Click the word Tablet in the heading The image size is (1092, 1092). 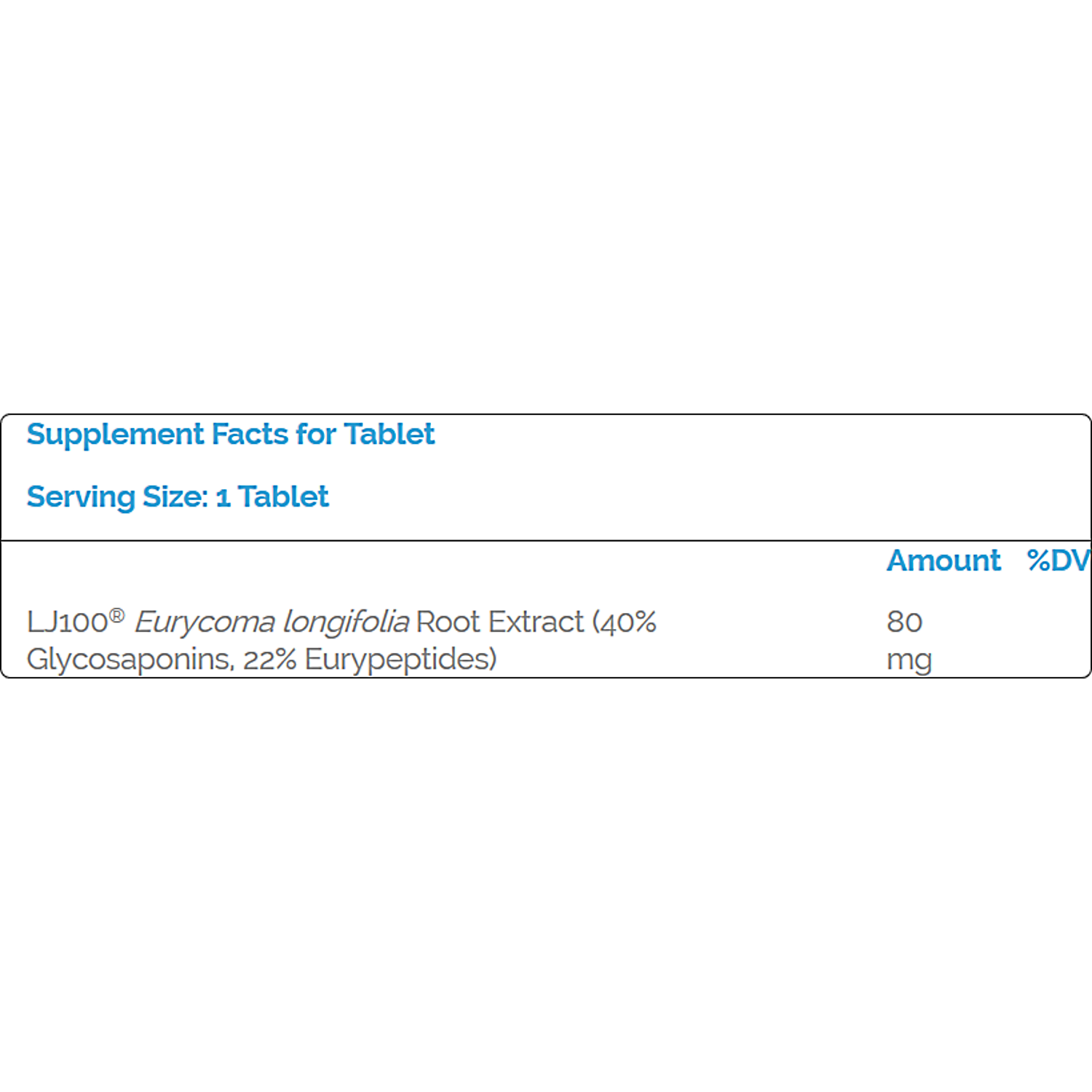389,434
